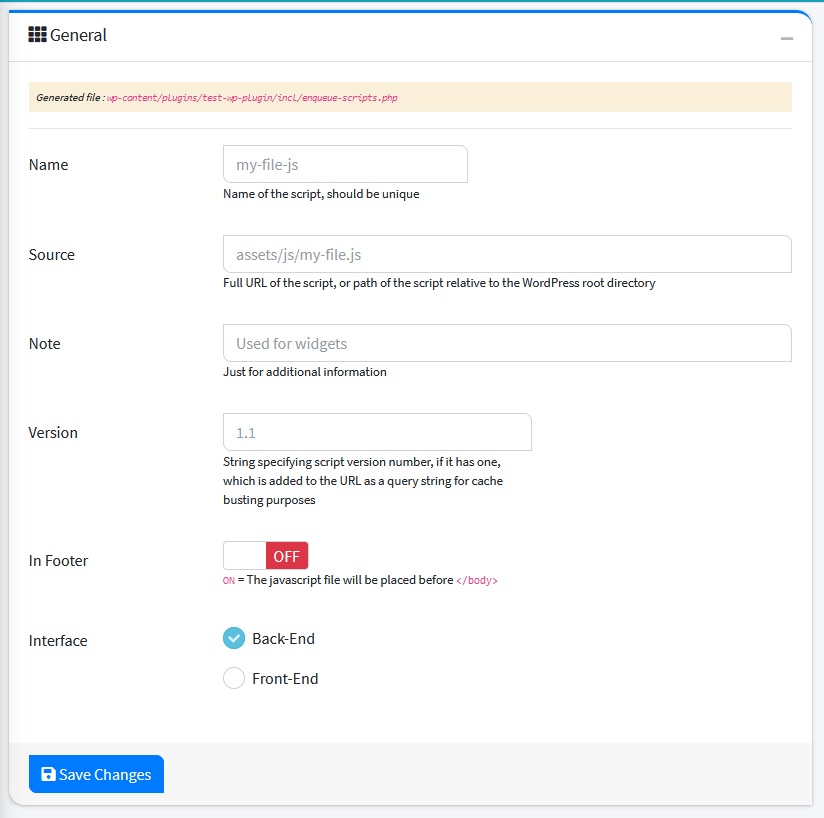Click the </body> code tag text
Viewport: 824px width, 818px height.
pos(476,580)
